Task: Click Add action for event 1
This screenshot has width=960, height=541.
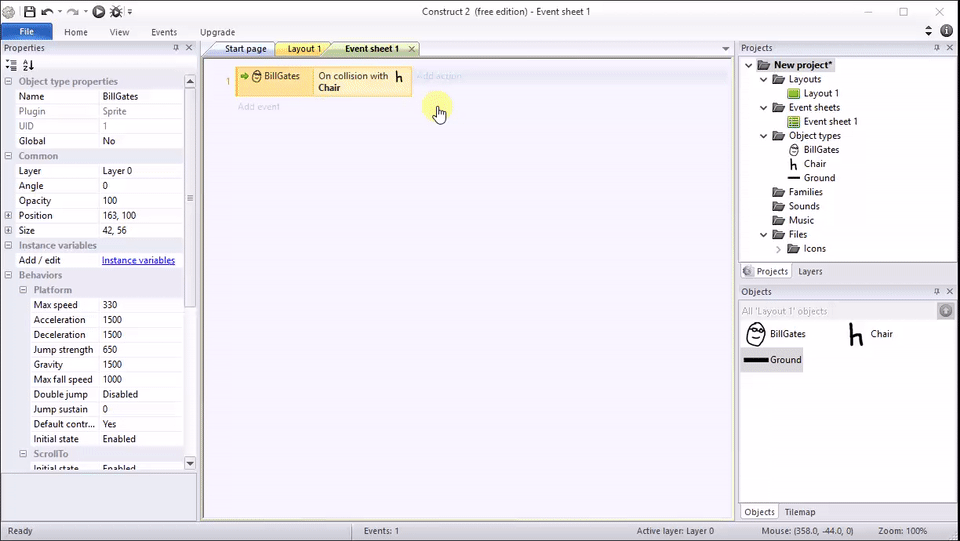Action: 439,76
